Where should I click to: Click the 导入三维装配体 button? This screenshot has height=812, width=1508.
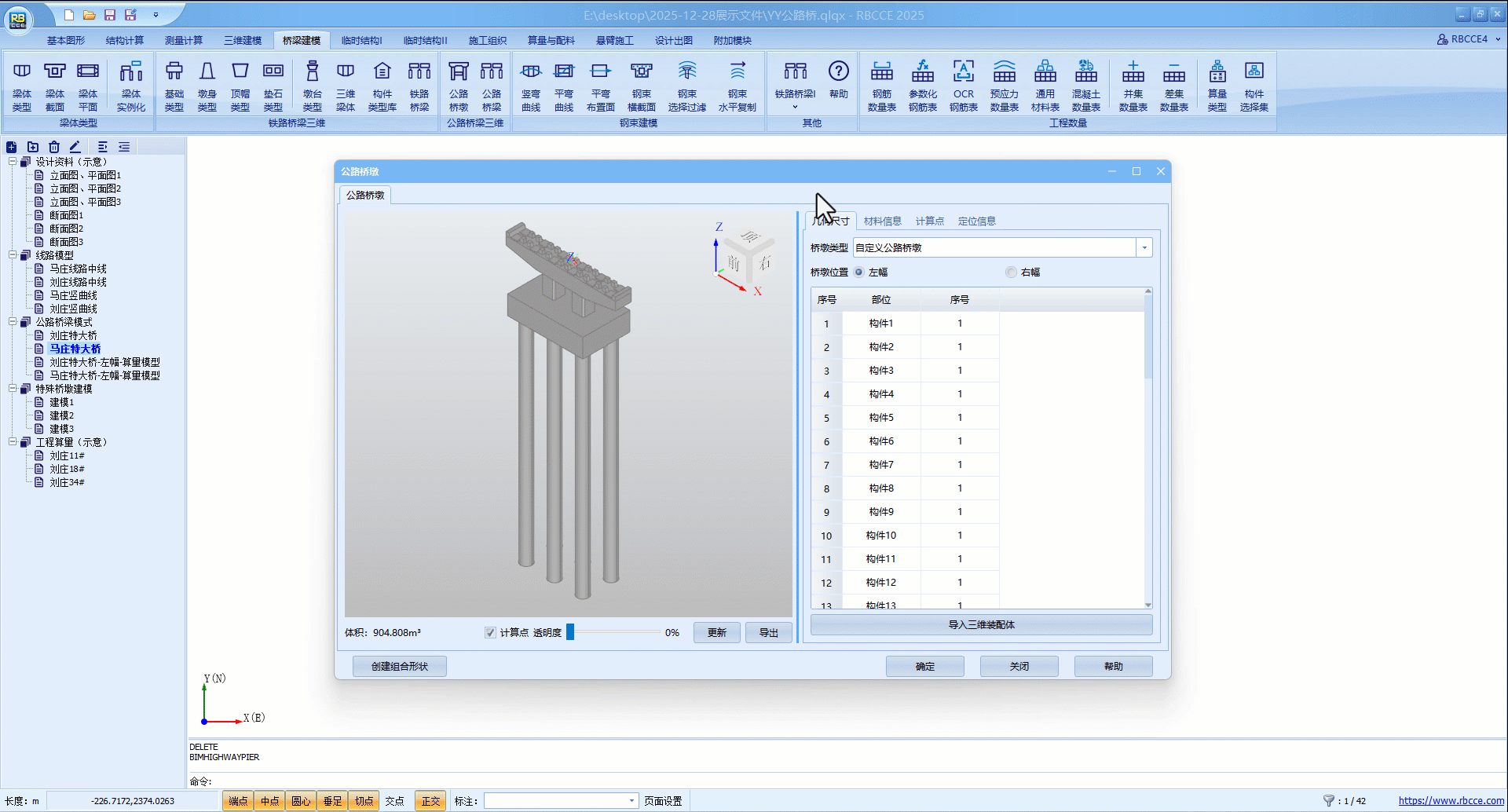coord(981,625)
